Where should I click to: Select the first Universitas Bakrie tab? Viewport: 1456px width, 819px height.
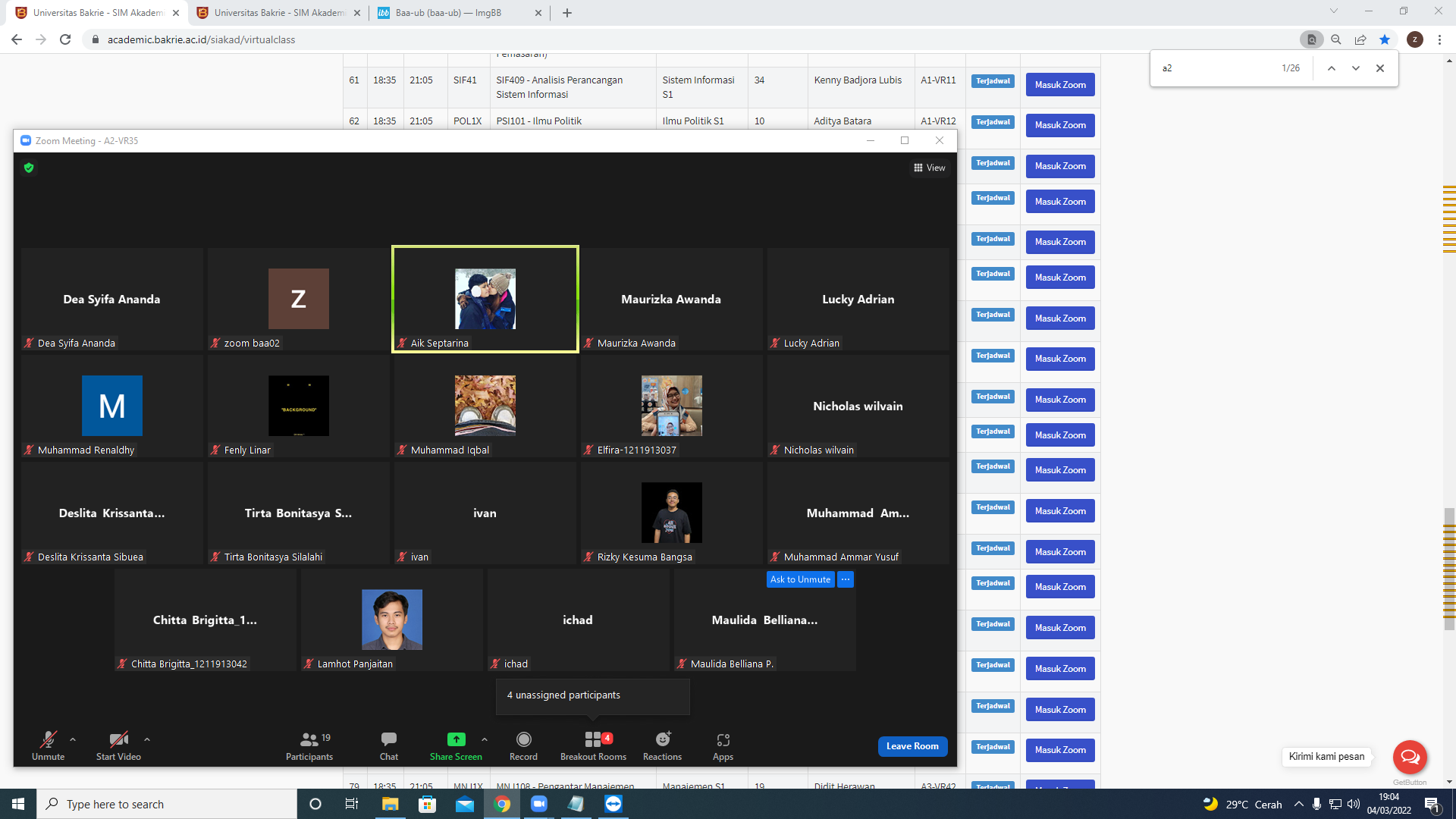coord(98,13)
